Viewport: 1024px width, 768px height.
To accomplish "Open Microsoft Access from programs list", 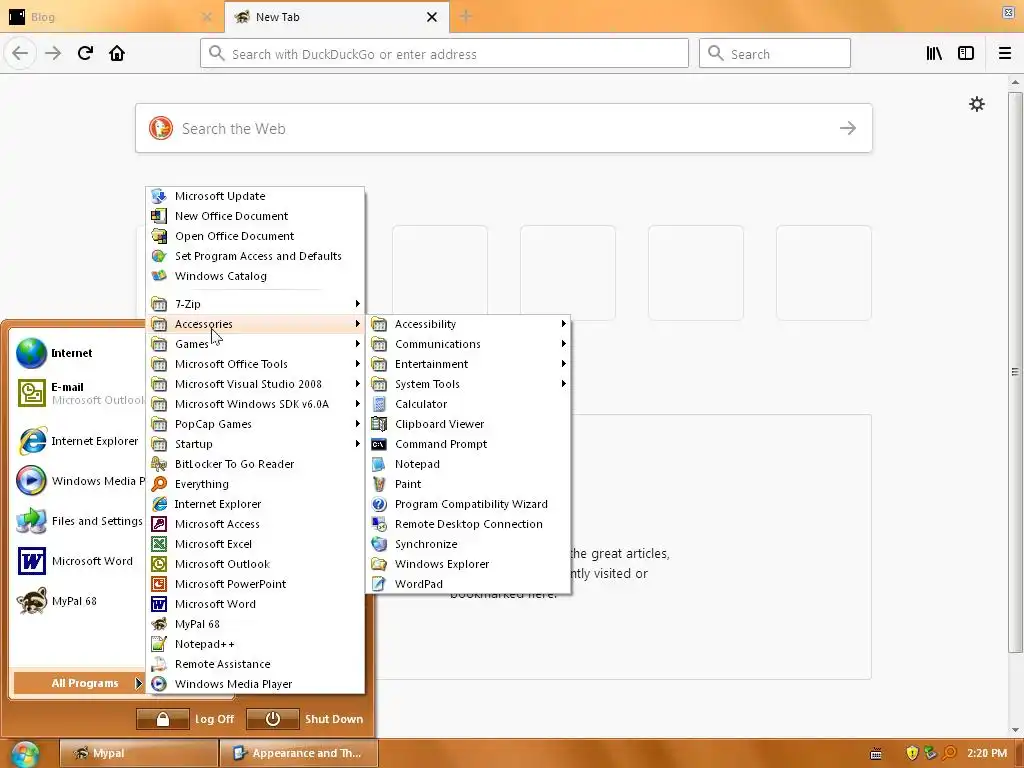I will 255,524.
